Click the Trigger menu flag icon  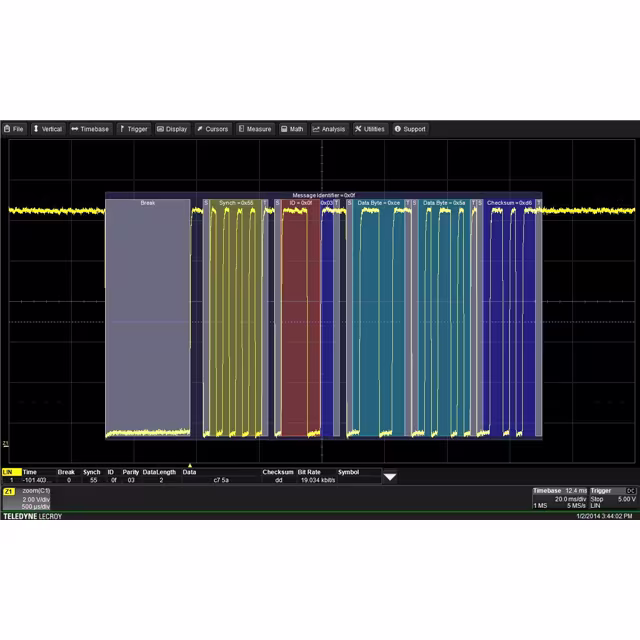coord(122,129)
